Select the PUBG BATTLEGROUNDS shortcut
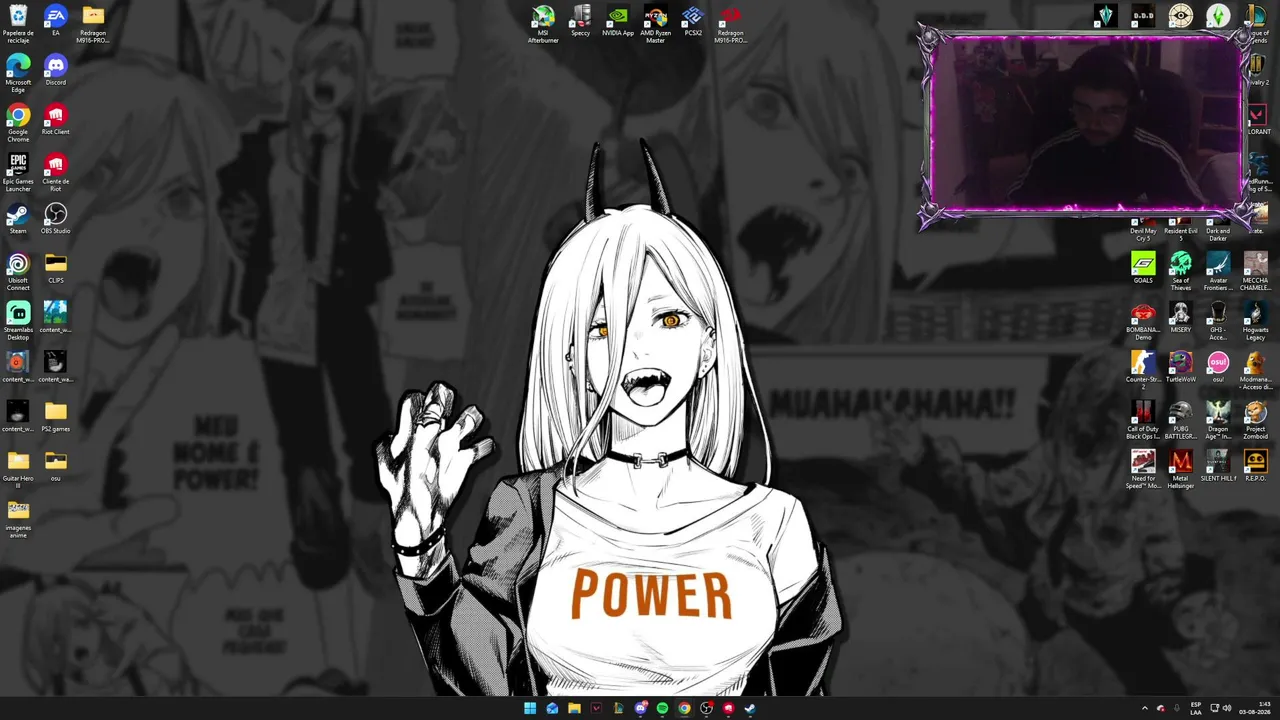 coord(1181,421)
